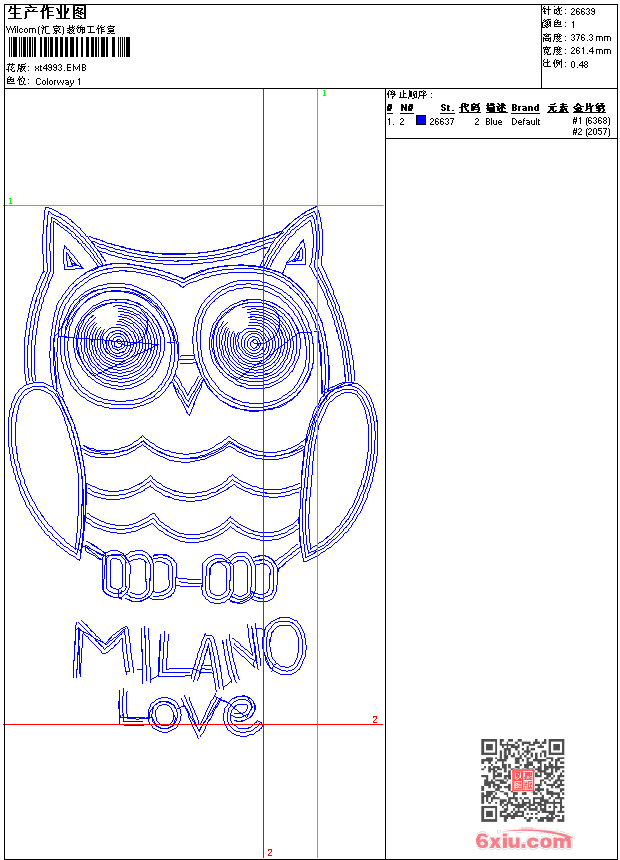Click the green marker 1 at top
Viewport: 620px width, 860px height.
[324, 93]
